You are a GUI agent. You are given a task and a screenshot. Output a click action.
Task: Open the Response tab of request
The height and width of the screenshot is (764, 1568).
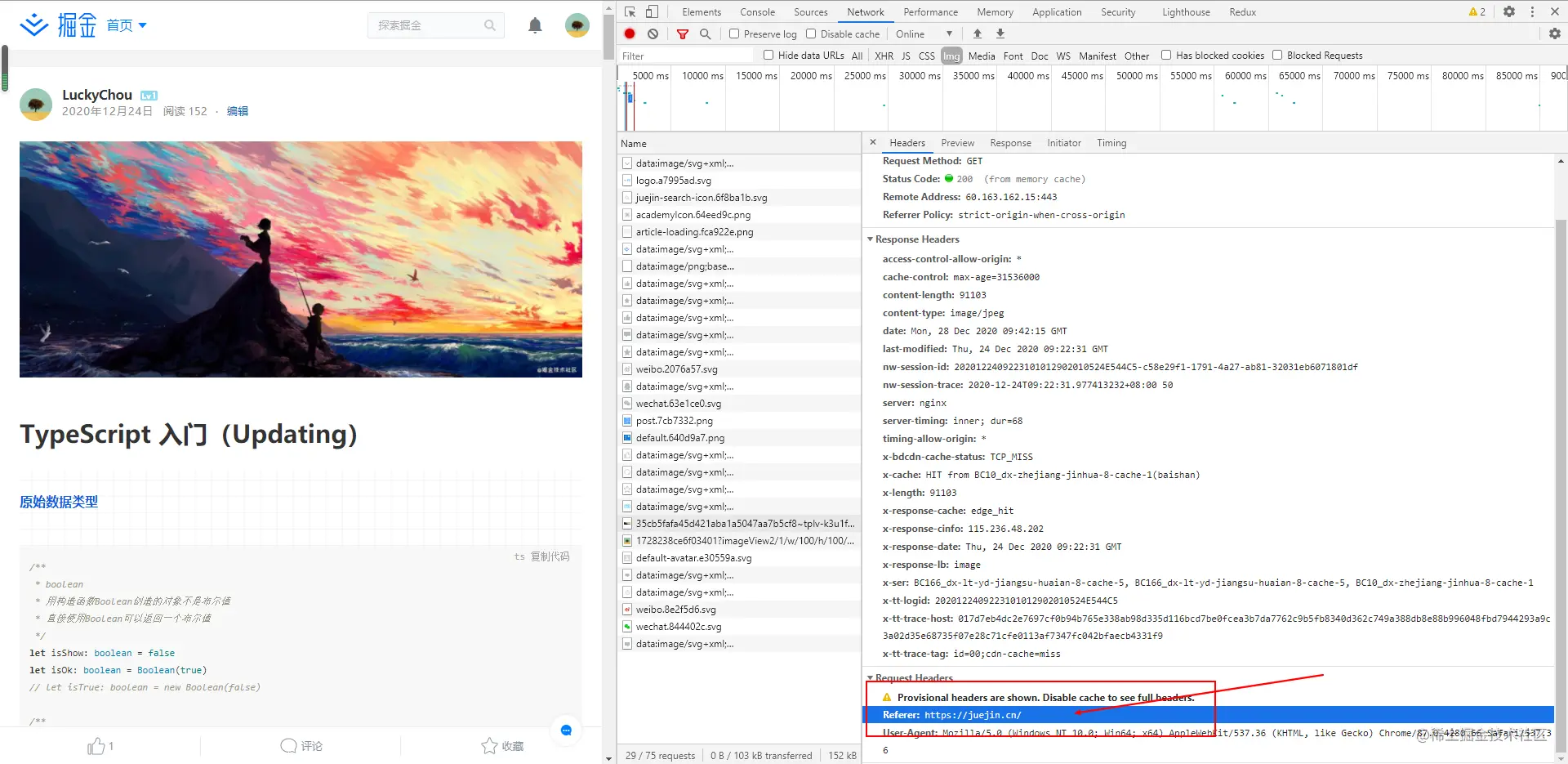tap(1010, 143)
